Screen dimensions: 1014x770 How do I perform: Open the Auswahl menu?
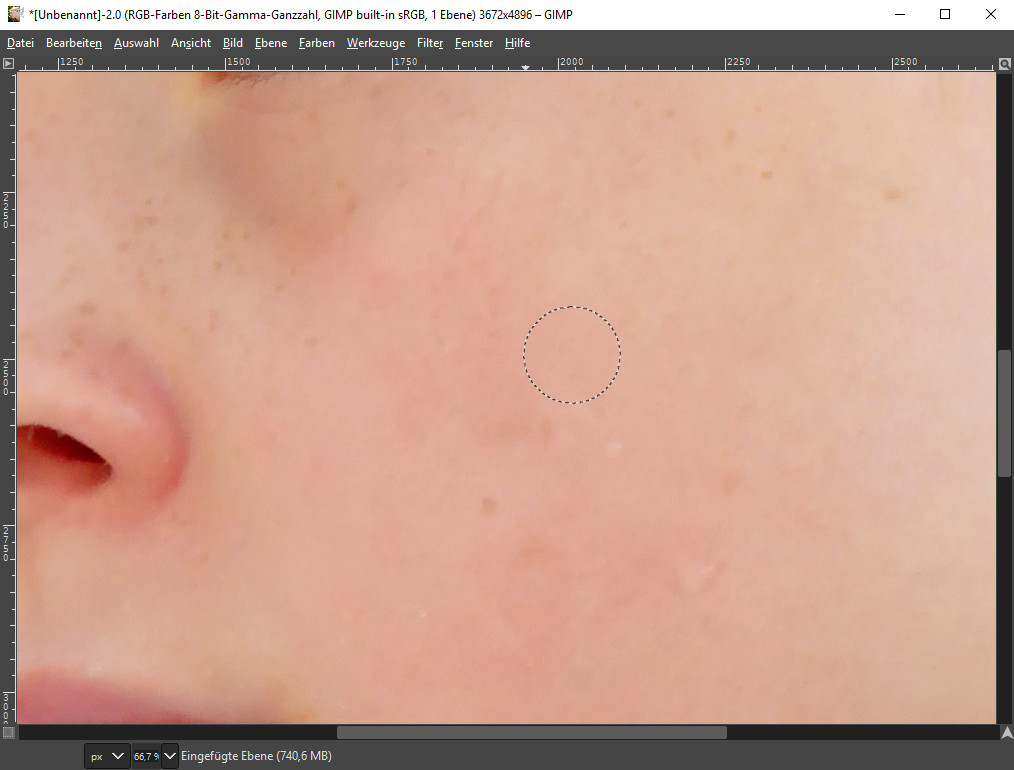tap(135, 43)
